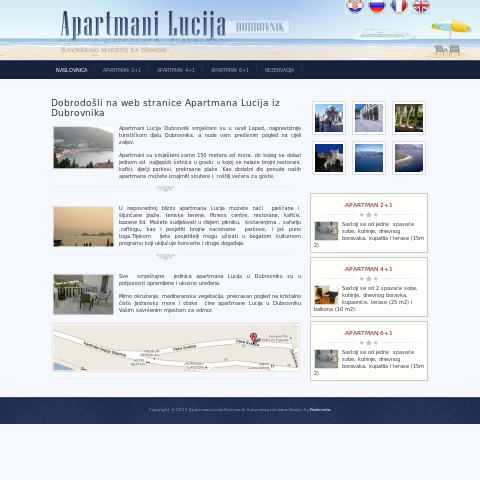Select APARTMAN 6+1 in navigation bar
Screen dimensions: 480x480
[230, 70]
